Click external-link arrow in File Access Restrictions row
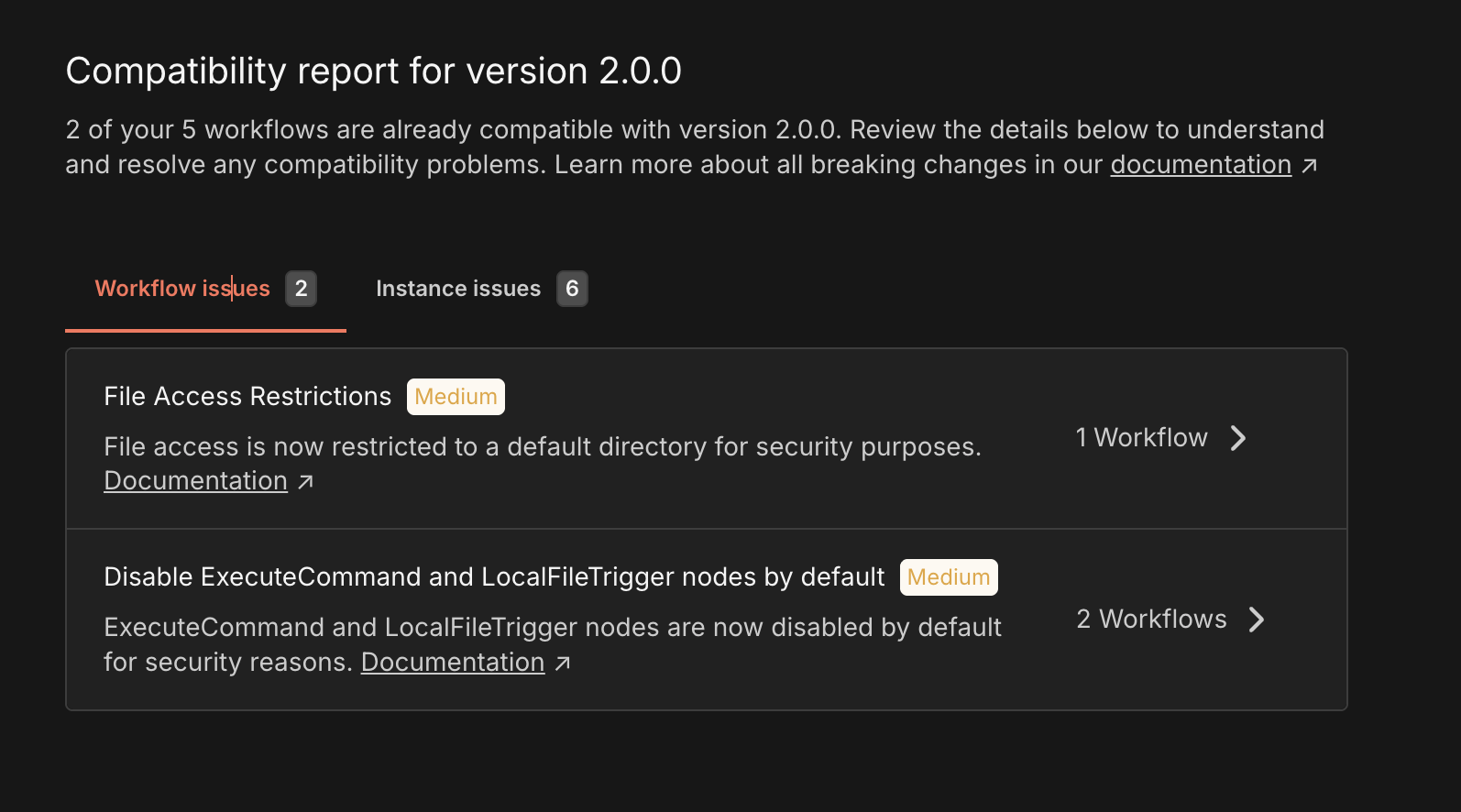The height and width of the screenshot is (812, 1461). [306, 482]
